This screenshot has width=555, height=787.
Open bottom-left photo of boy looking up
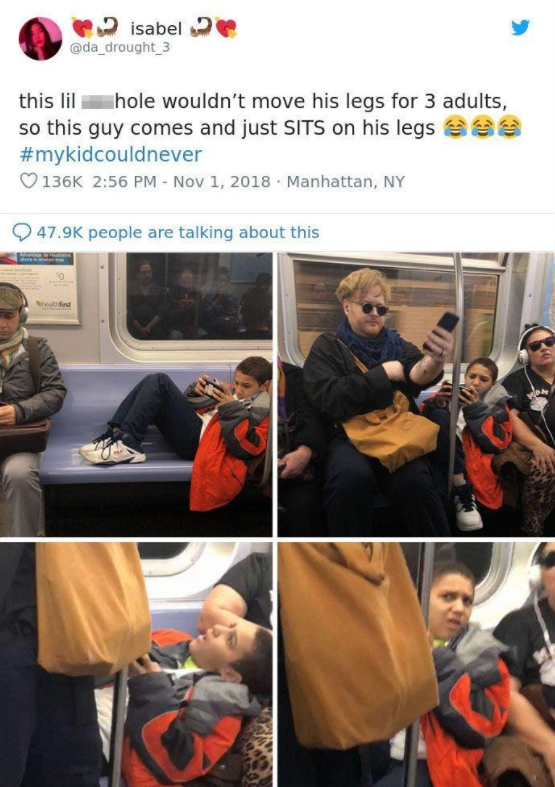click(x=136, y=664)
